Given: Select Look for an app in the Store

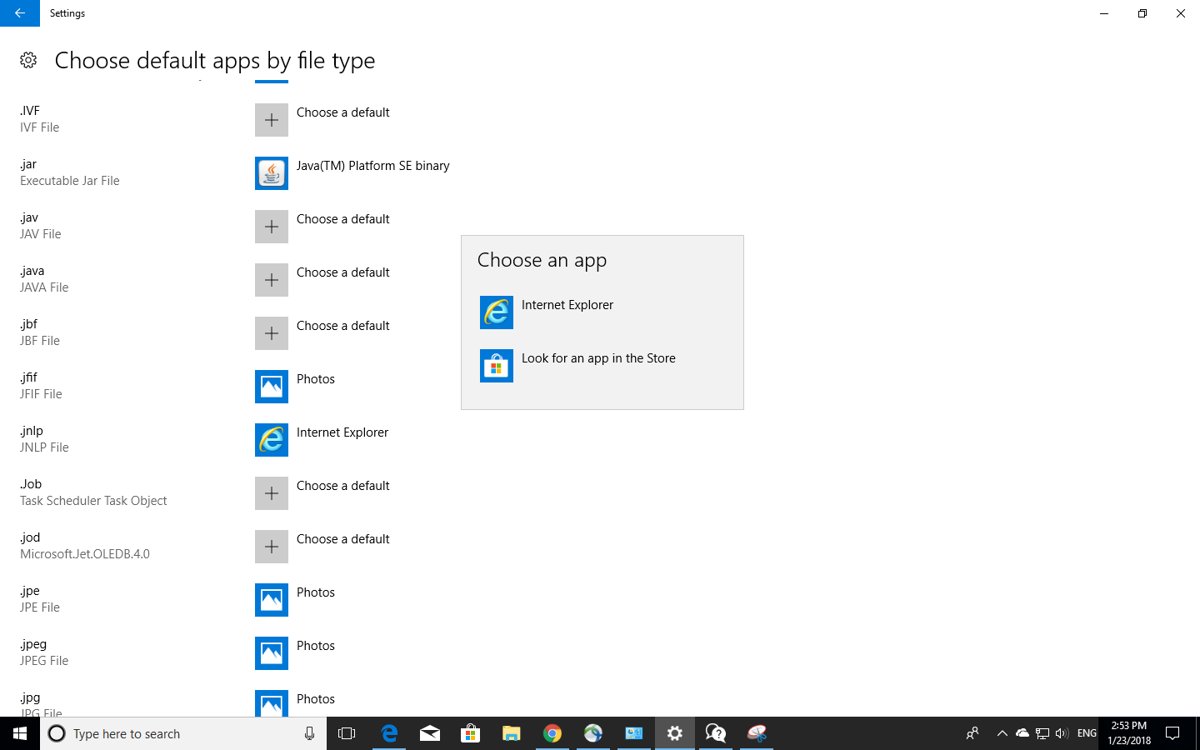Looking at the screenshot, I should (602, 366).
